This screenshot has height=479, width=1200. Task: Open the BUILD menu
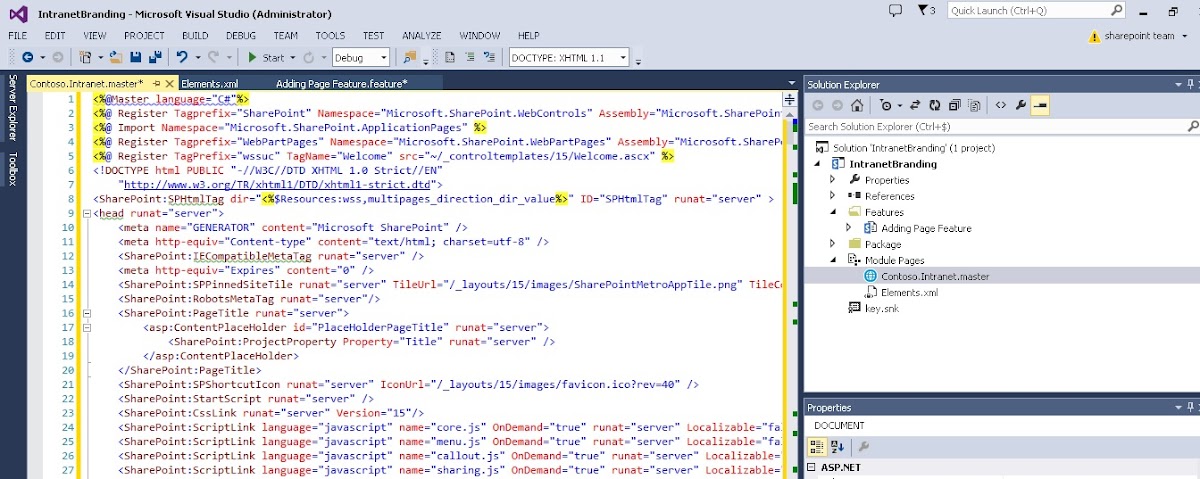(x=195, y=36)
